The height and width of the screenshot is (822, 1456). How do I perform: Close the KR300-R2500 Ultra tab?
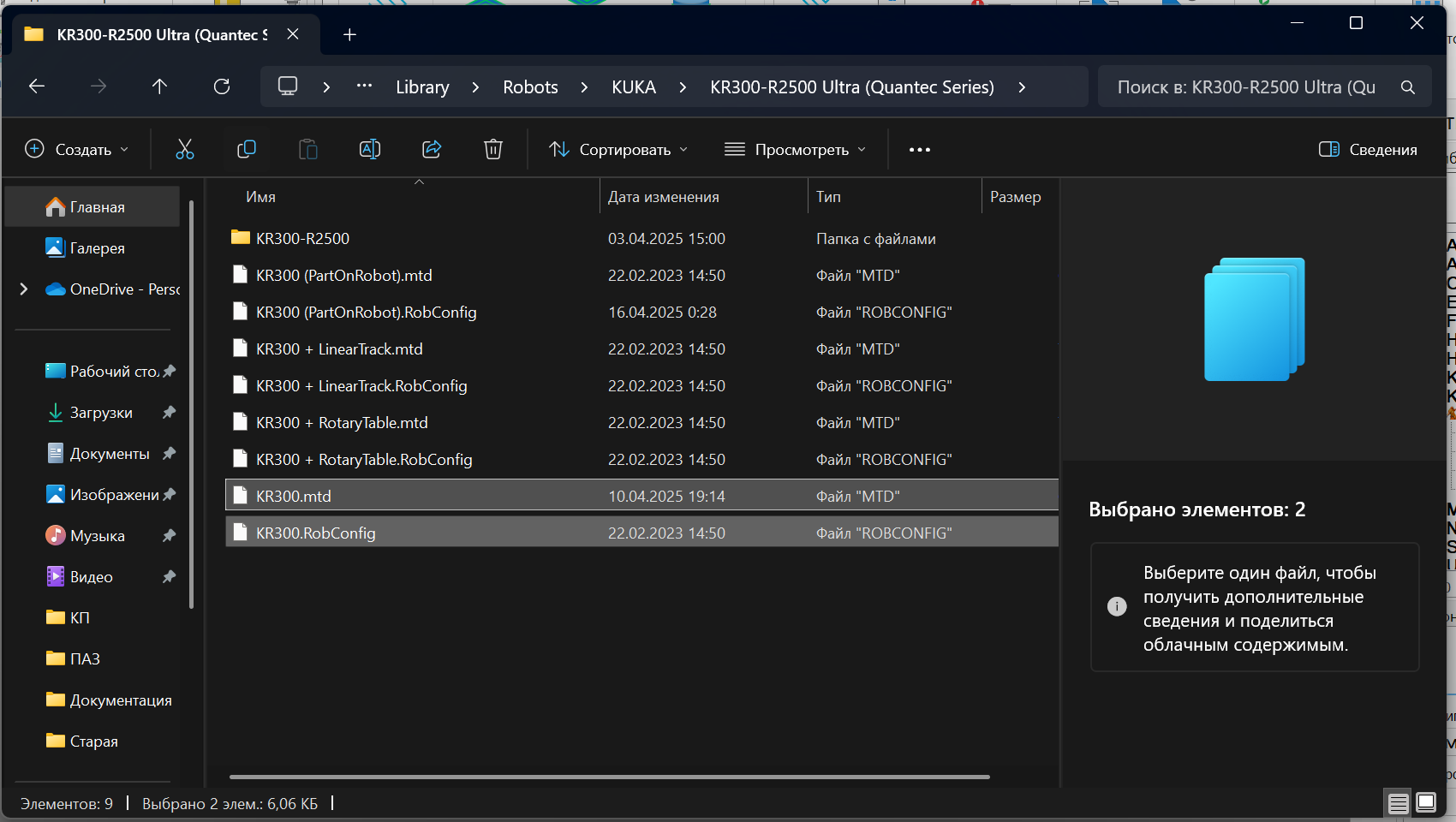(293, 34)
